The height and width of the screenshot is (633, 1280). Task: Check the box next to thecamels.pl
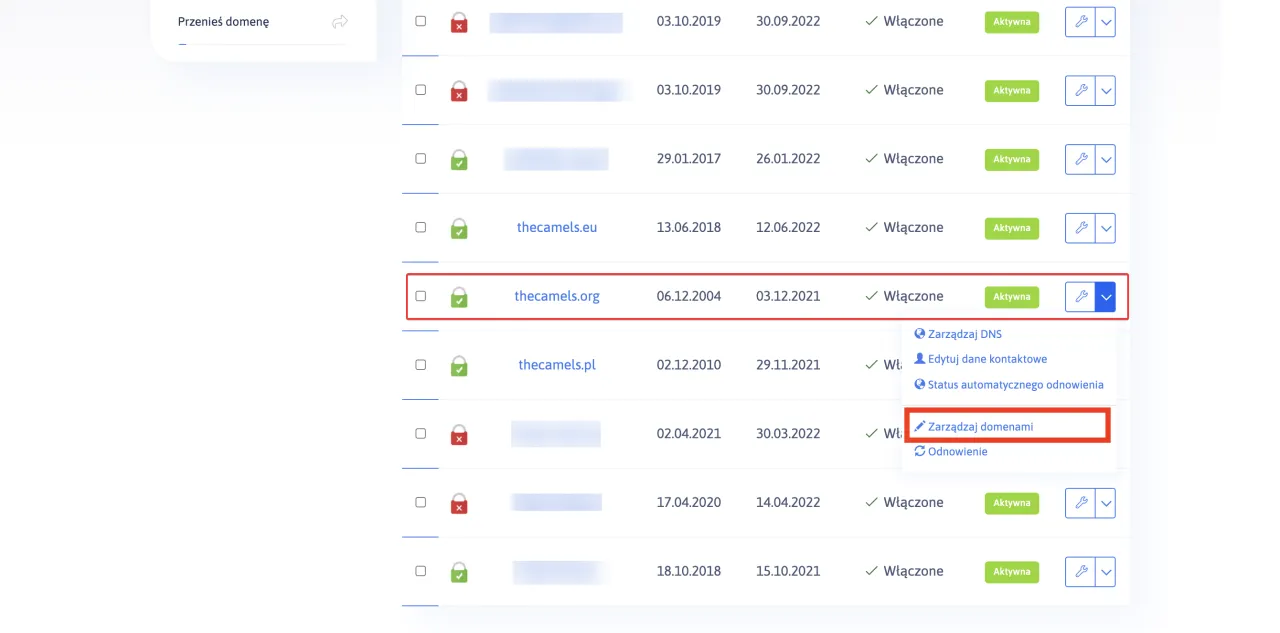(x=421, y=365)
